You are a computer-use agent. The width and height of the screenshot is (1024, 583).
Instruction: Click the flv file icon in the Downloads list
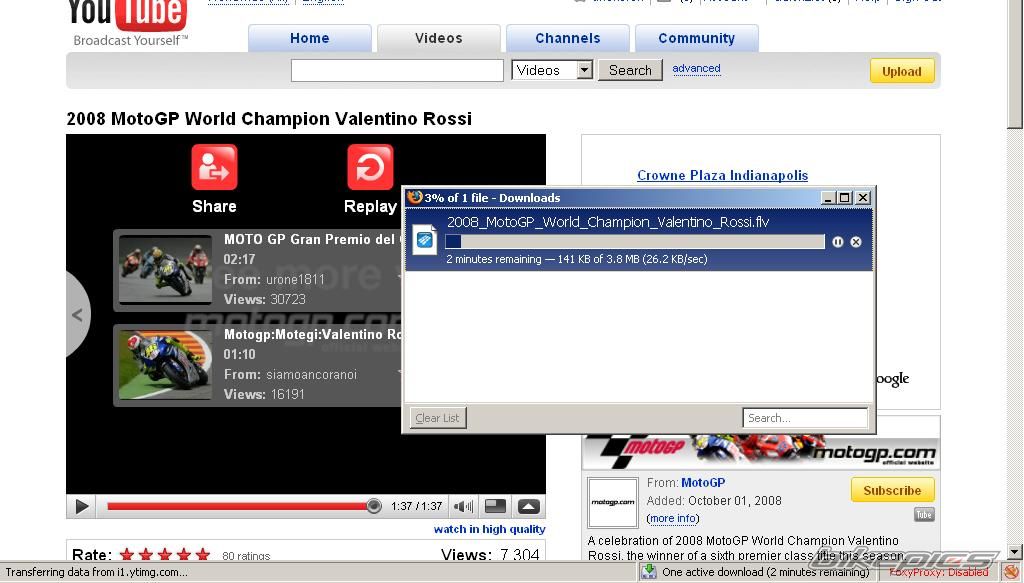pyautogui.click(x=424, y=241)
